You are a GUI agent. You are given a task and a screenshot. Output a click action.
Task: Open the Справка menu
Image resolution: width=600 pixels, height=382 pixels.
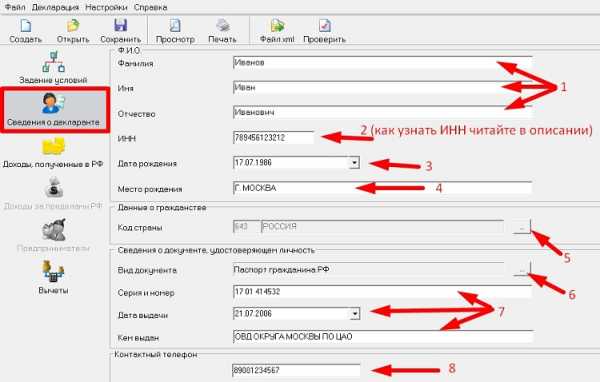pos(150,7)
